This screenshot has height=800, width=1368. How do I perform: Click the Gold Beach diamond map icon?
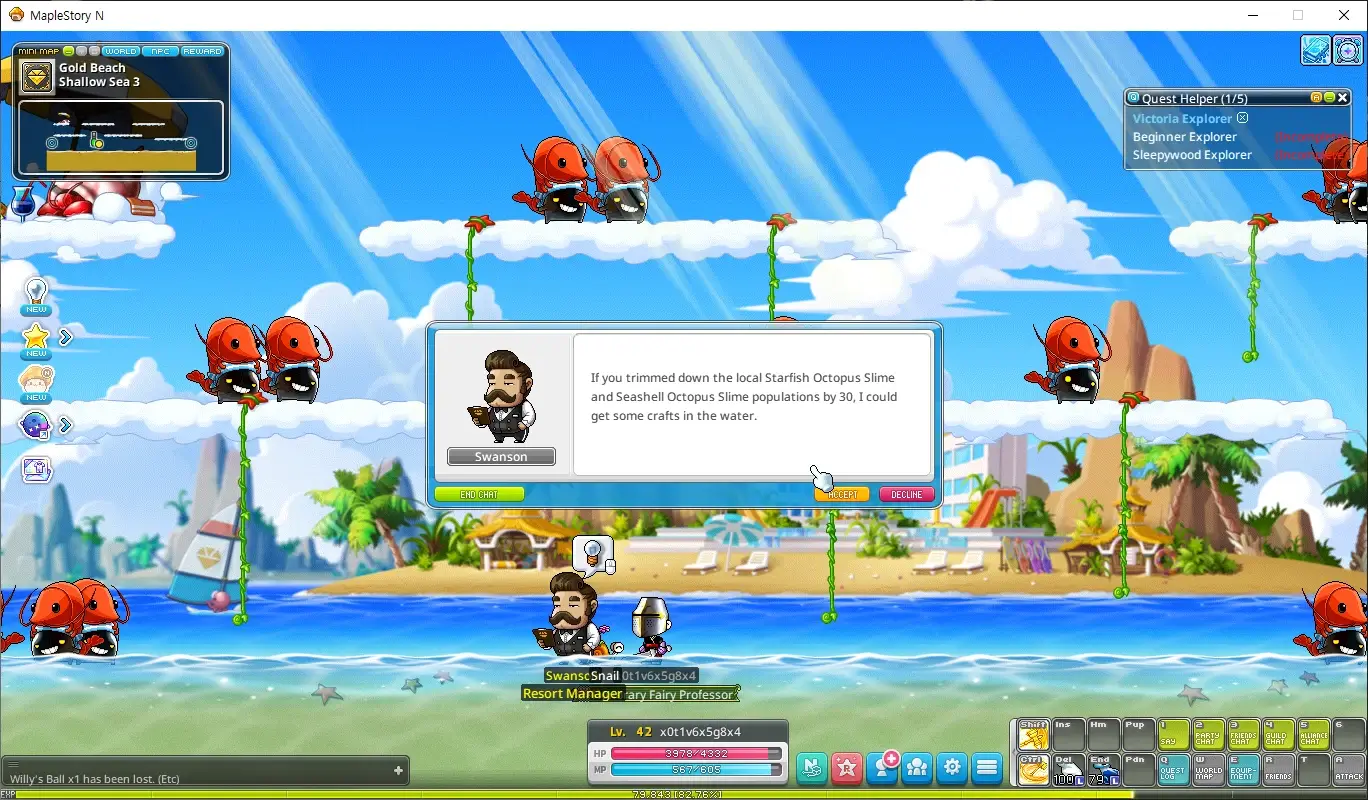click(x=37, y=77)
